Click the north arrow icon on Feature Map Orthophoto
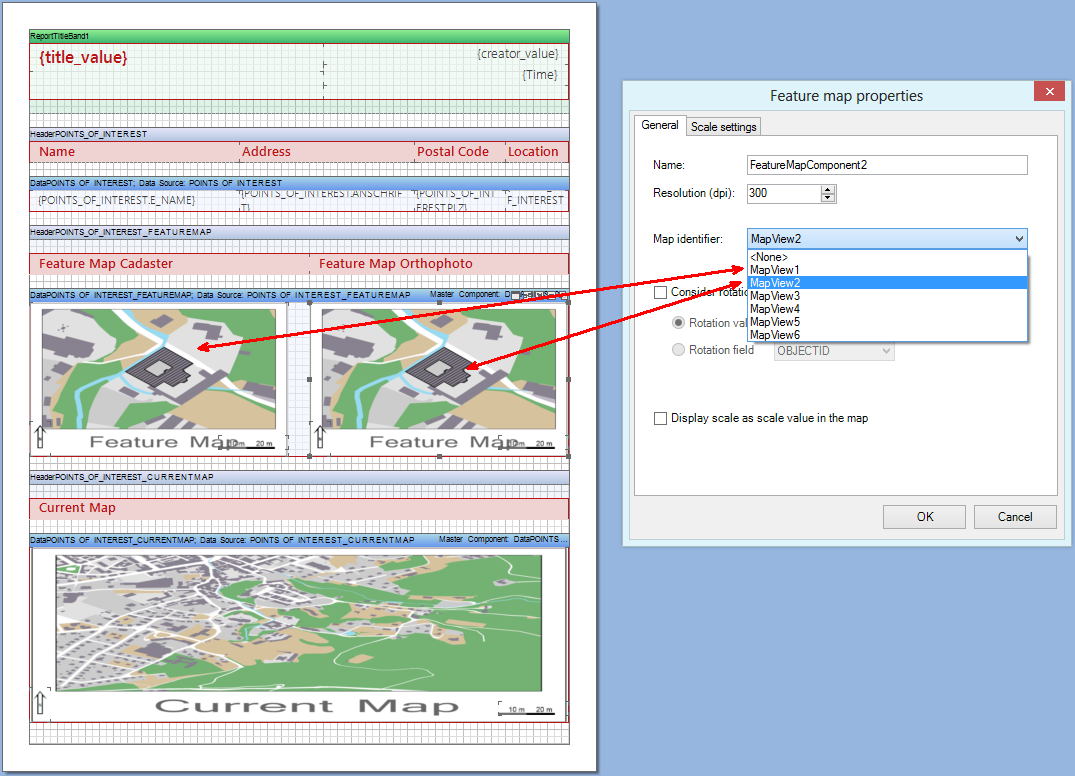 tap(318, 436)
